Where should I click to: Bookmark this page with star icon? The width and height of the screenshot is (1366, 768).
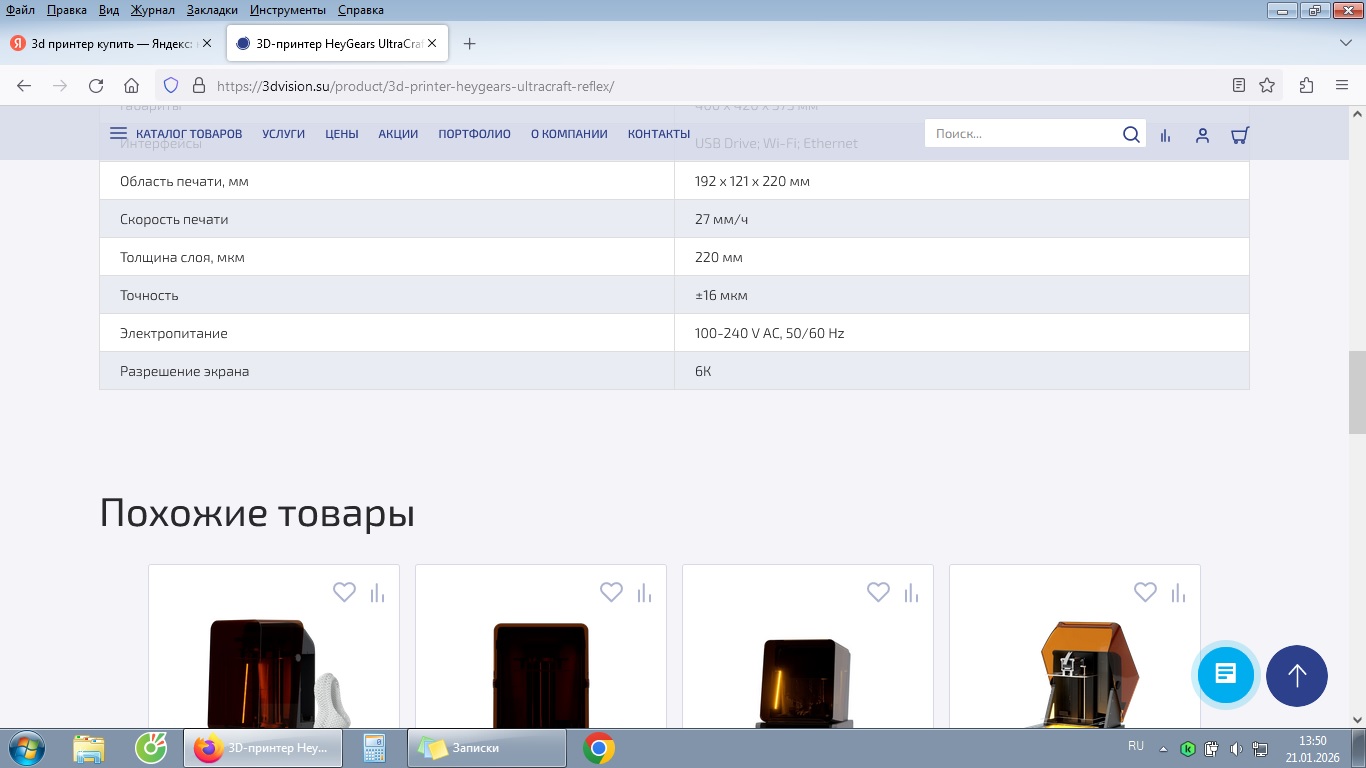click(1267, 86)
